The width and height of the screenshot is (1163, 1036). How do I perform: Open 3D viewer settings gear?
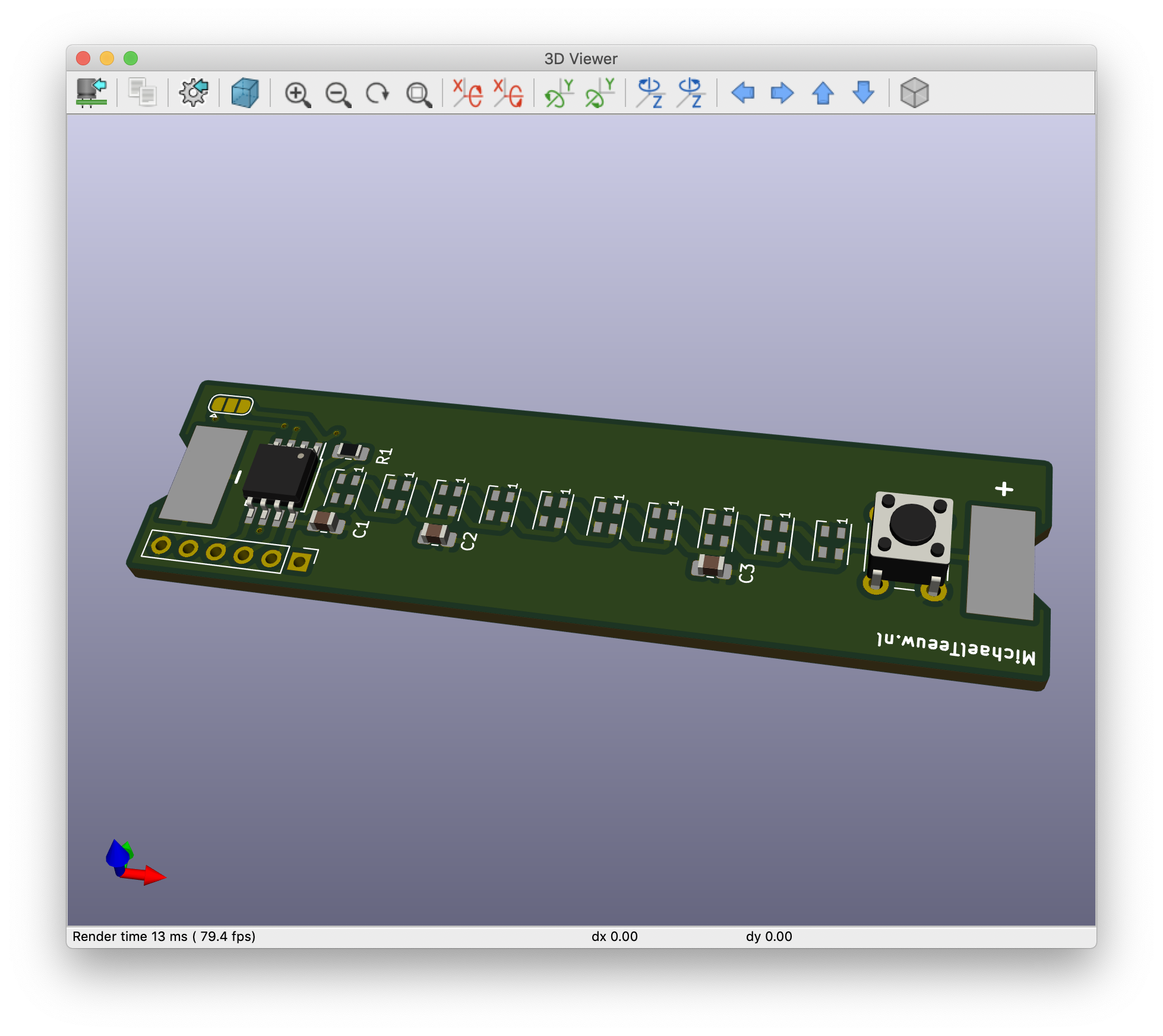coord(194,93)
